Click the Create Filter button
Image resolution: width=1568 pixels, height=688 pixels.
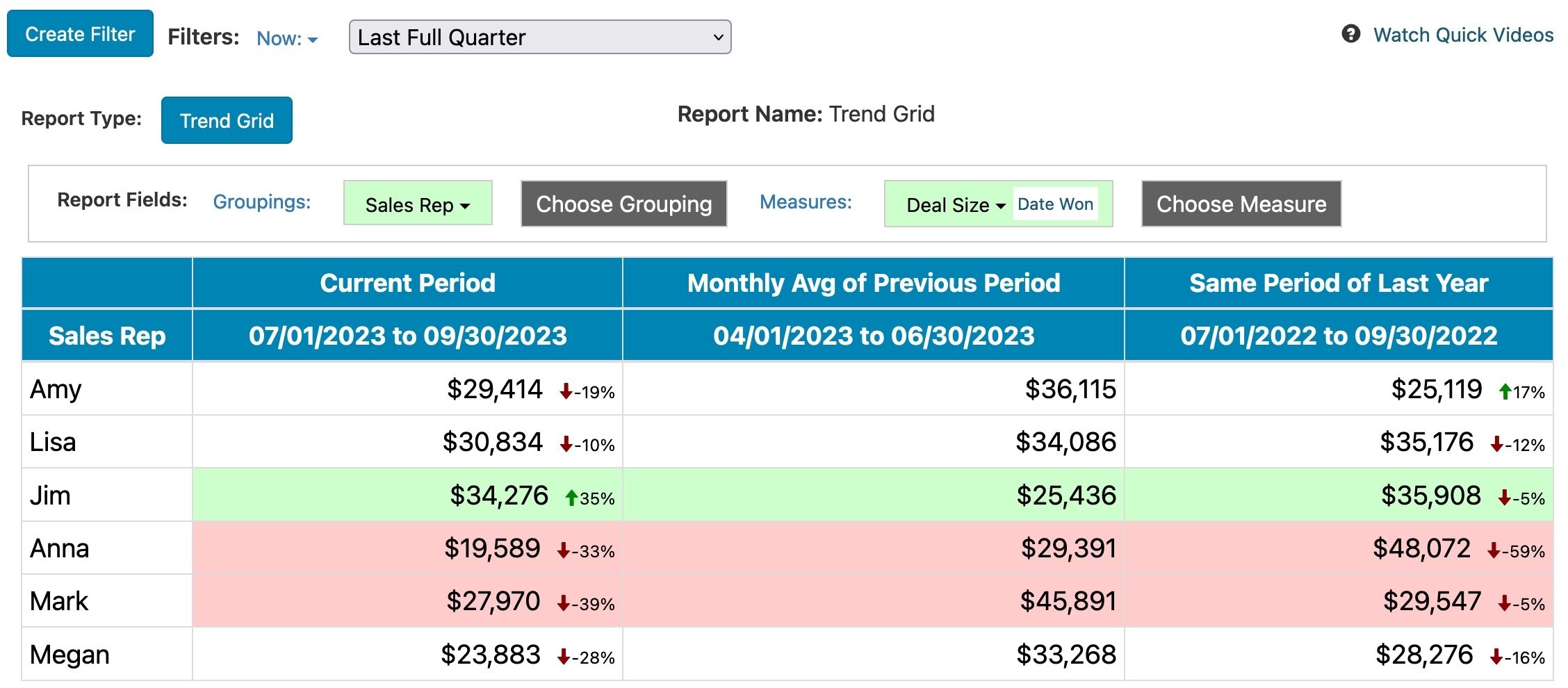pos(80,33)
